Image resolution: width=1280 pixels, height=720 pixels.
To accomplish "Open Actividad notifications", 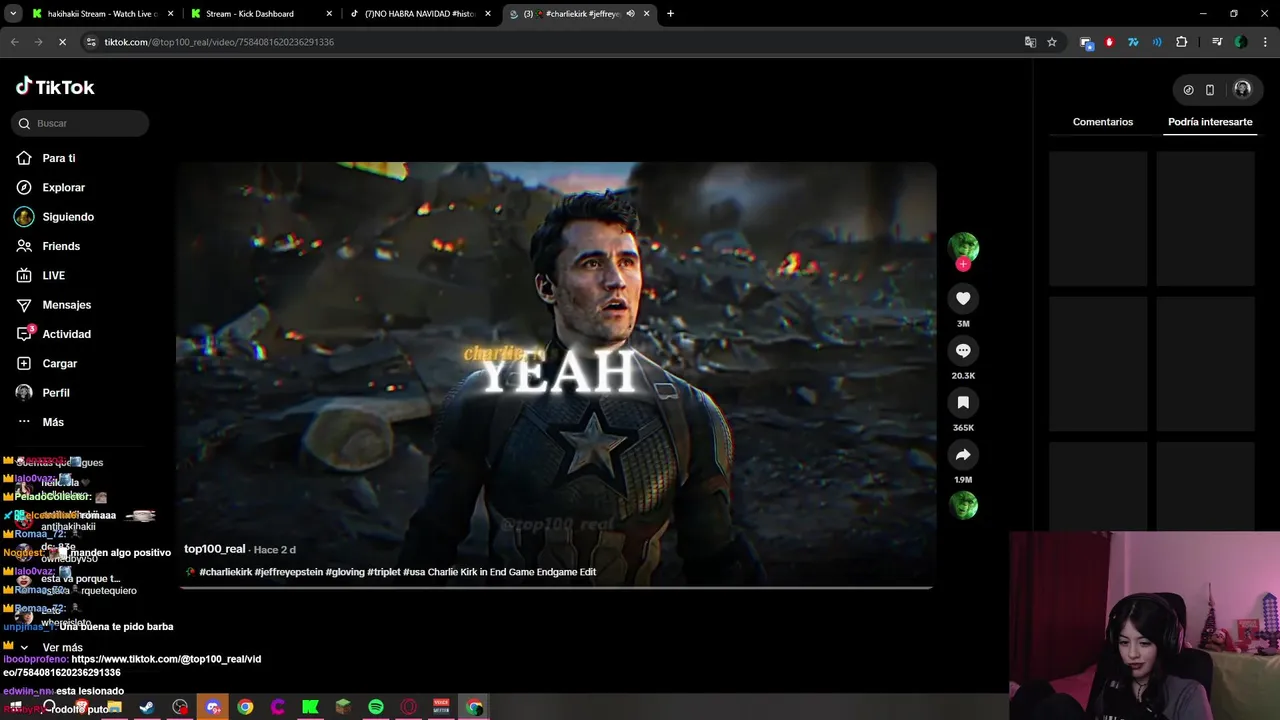I will (54, 334).
